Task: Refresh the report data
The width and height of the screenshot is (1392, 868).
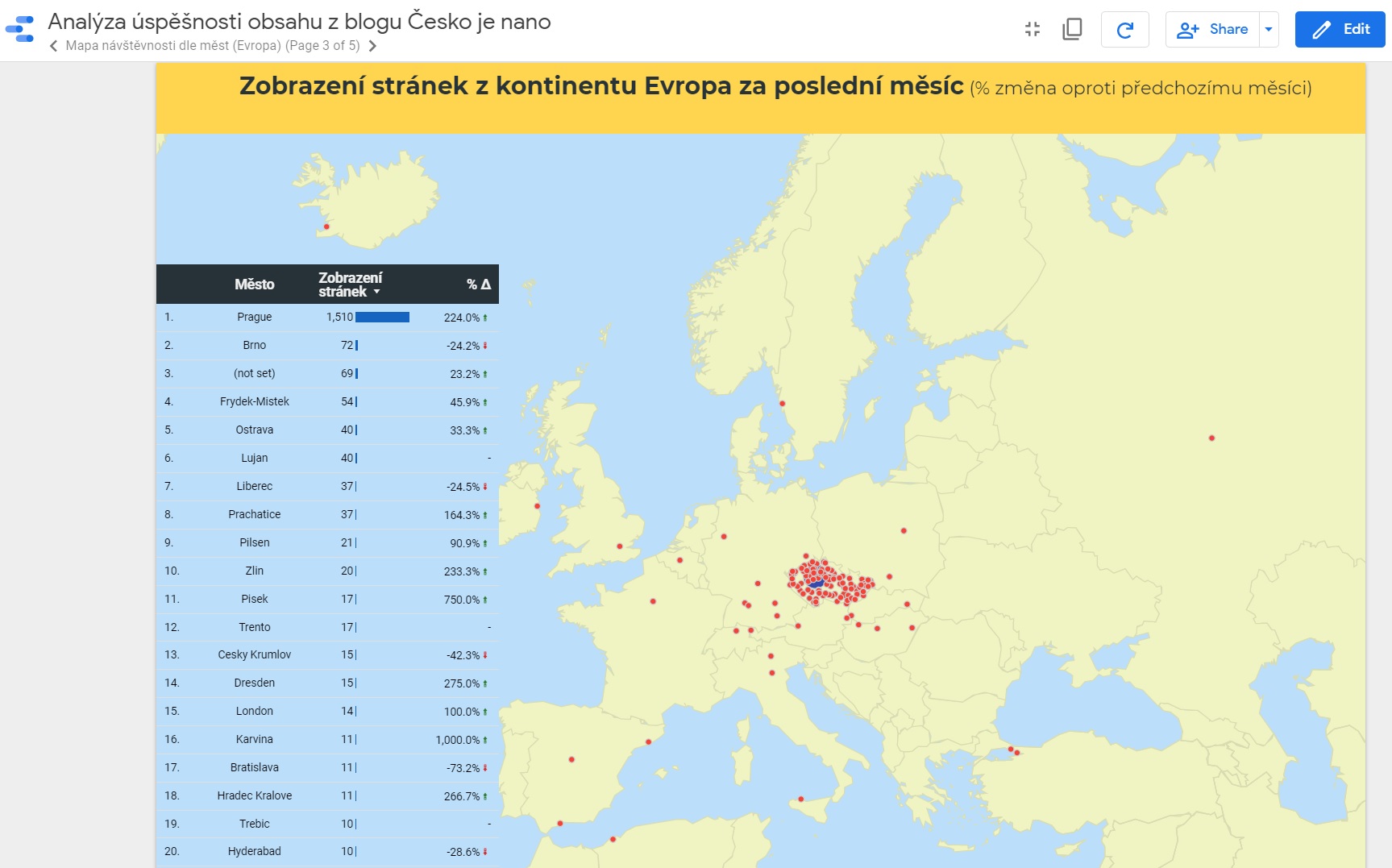Action: coord(1124,30)
